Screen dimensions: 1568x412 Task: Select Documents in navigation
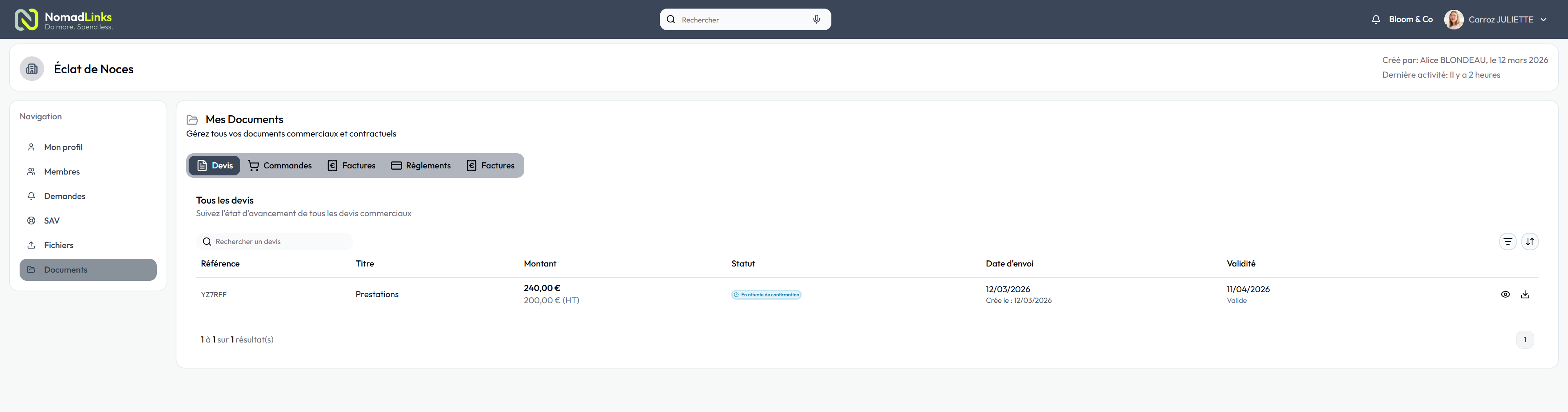click(88, 270)
